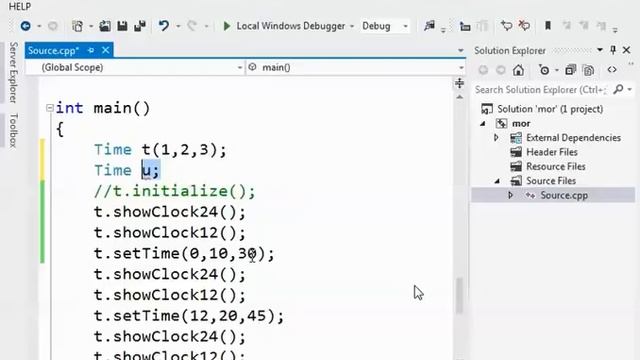Open the Local Windows Debugger target dropdown
Screen dimensions: 640x360
[x=352, y=27]
